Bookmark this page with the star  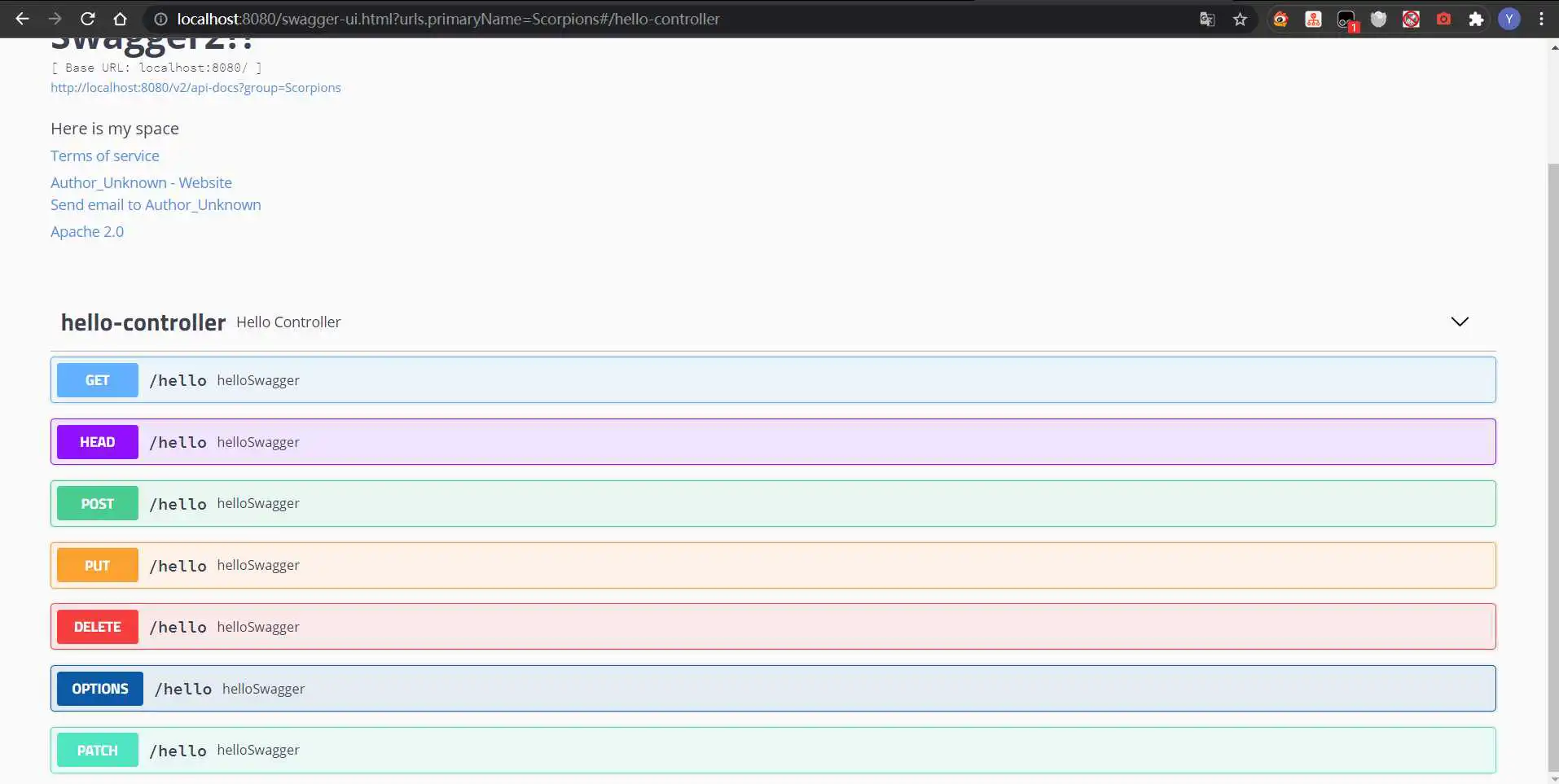tap(1240, 20)
